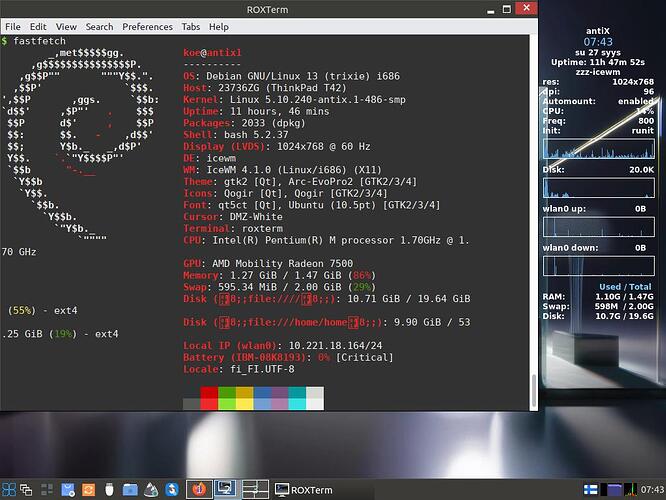Click the conky 'zzz-icewm' session label
Image resolution: width=666 pixels, height=500 pixels.
(x=598, y=72)
